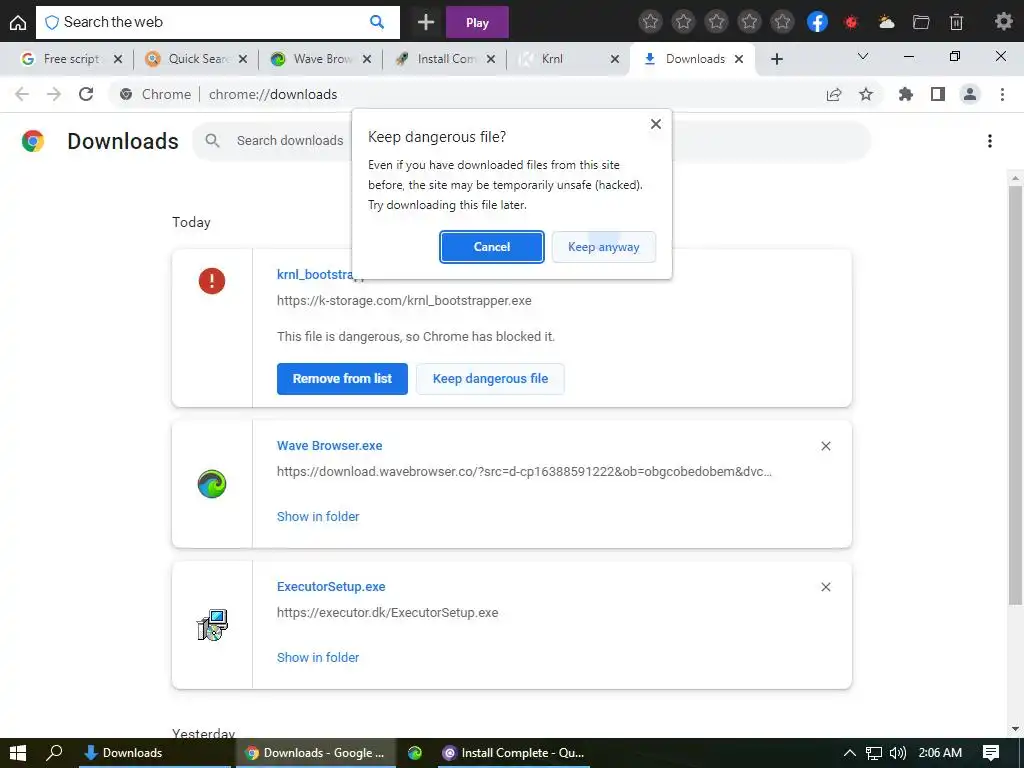Click the trash bin icon in top bar
The width and height of the screenshot is (1024, 768).
click(956, 22)
